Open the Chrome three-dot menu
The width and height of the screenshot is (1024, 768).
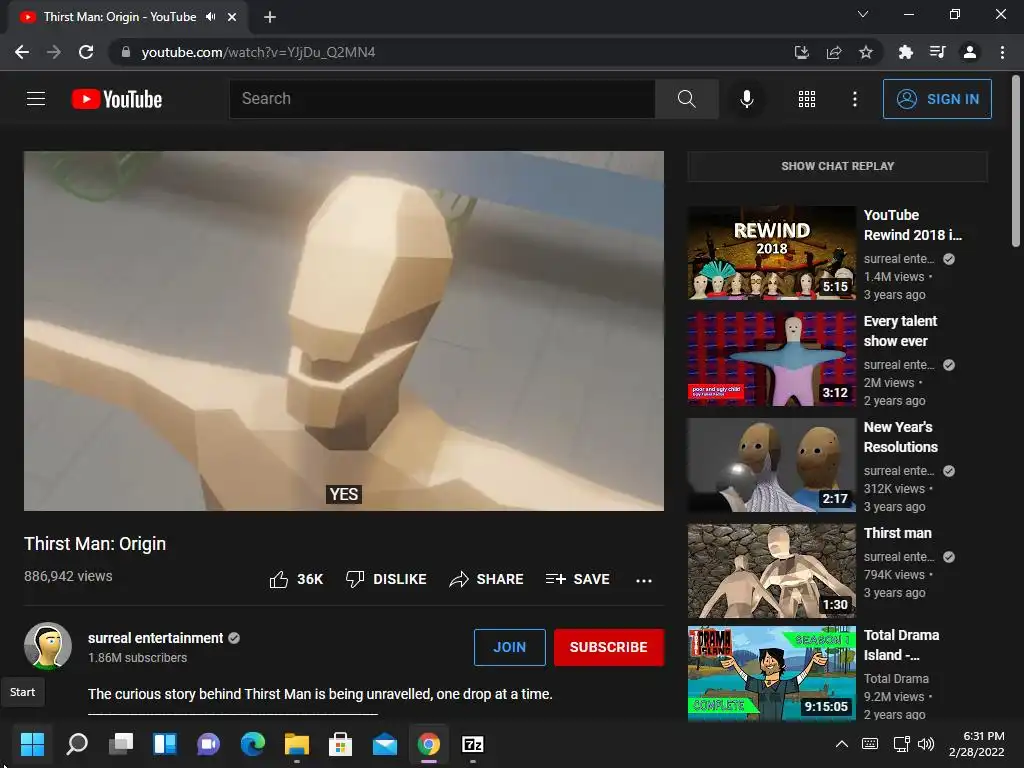[x=1002, y=52]
